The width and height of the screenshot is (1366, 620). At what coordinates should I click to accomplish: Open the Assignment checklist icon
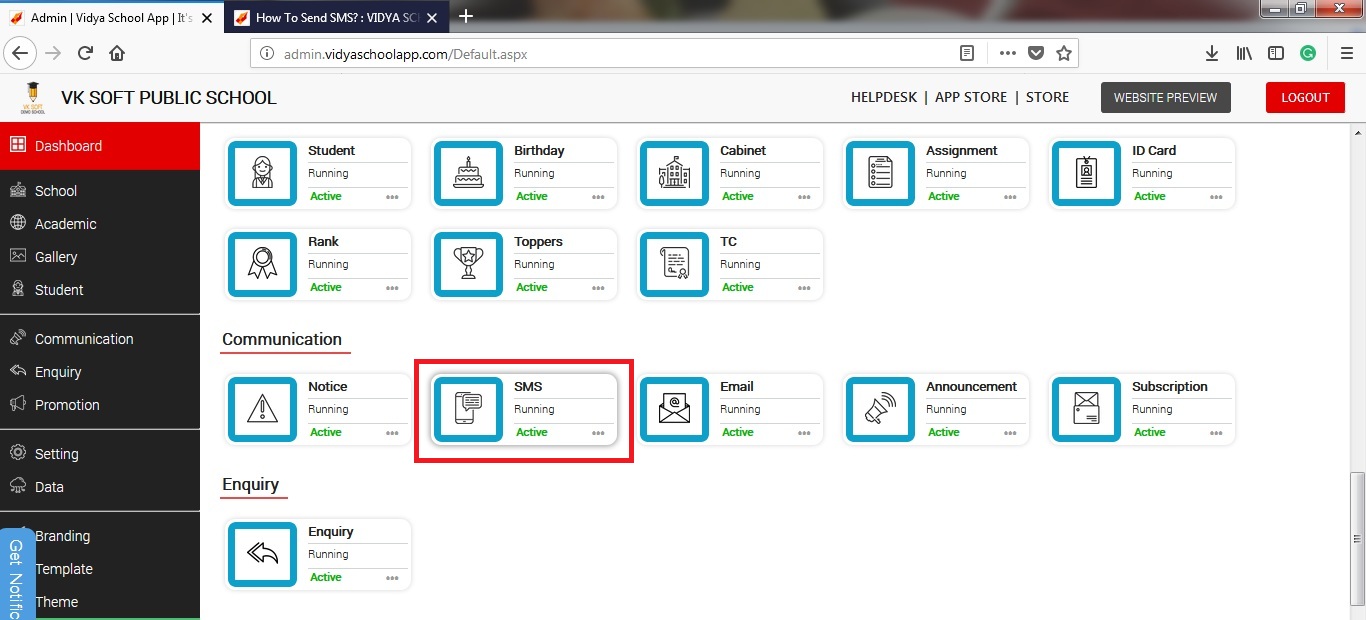click(881, 173)
